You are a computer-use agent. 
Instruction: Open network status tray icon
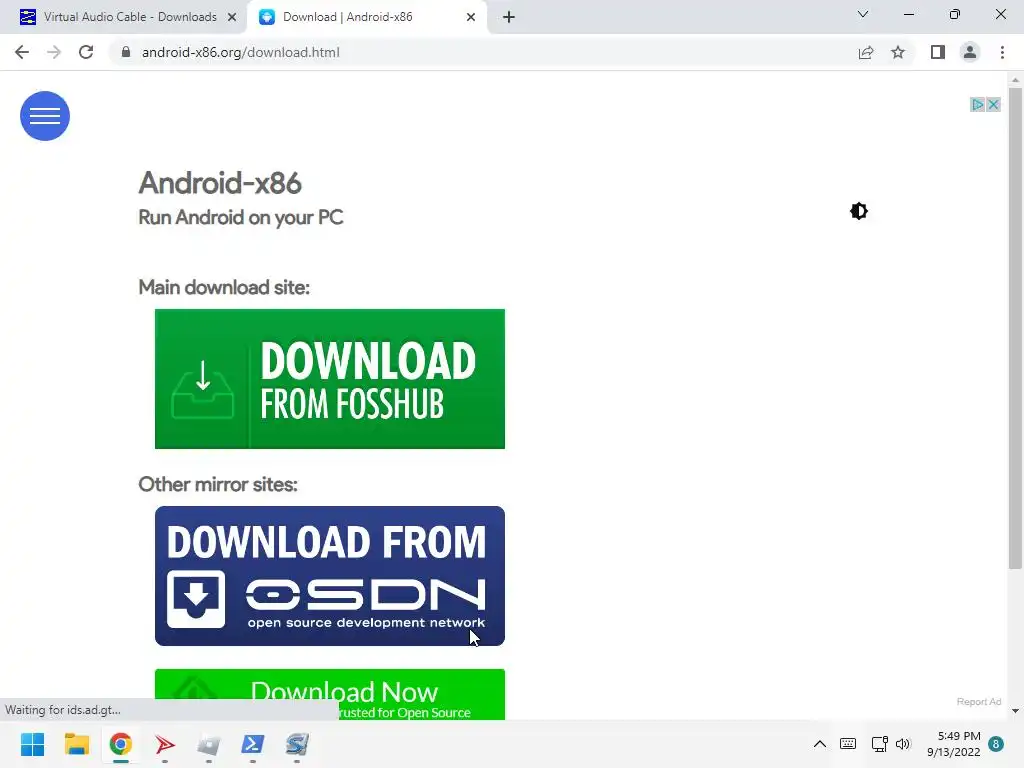(880, 744)
